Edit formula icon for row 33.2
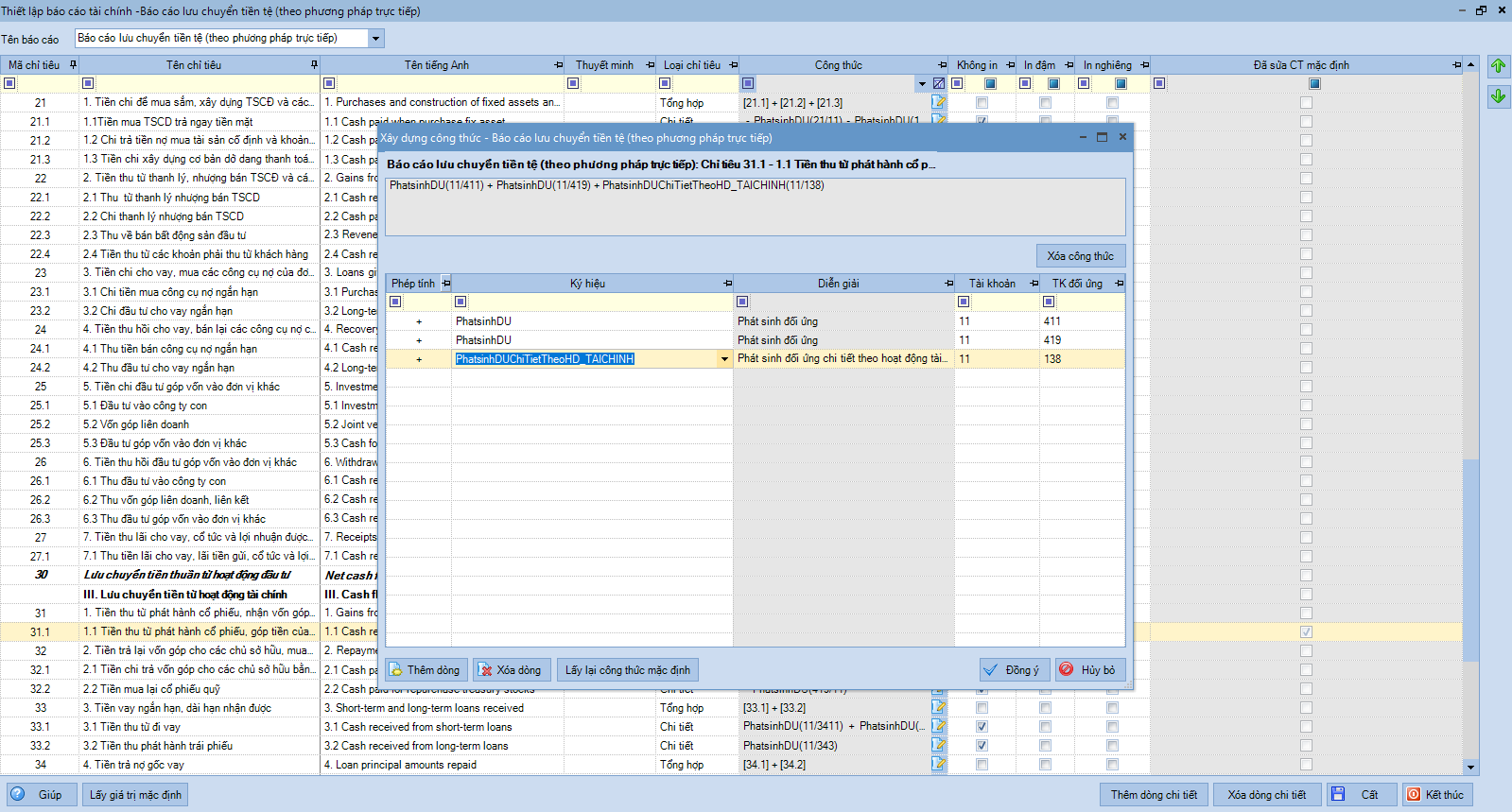Screen dimensions: 1512x812 pos(938,745)
